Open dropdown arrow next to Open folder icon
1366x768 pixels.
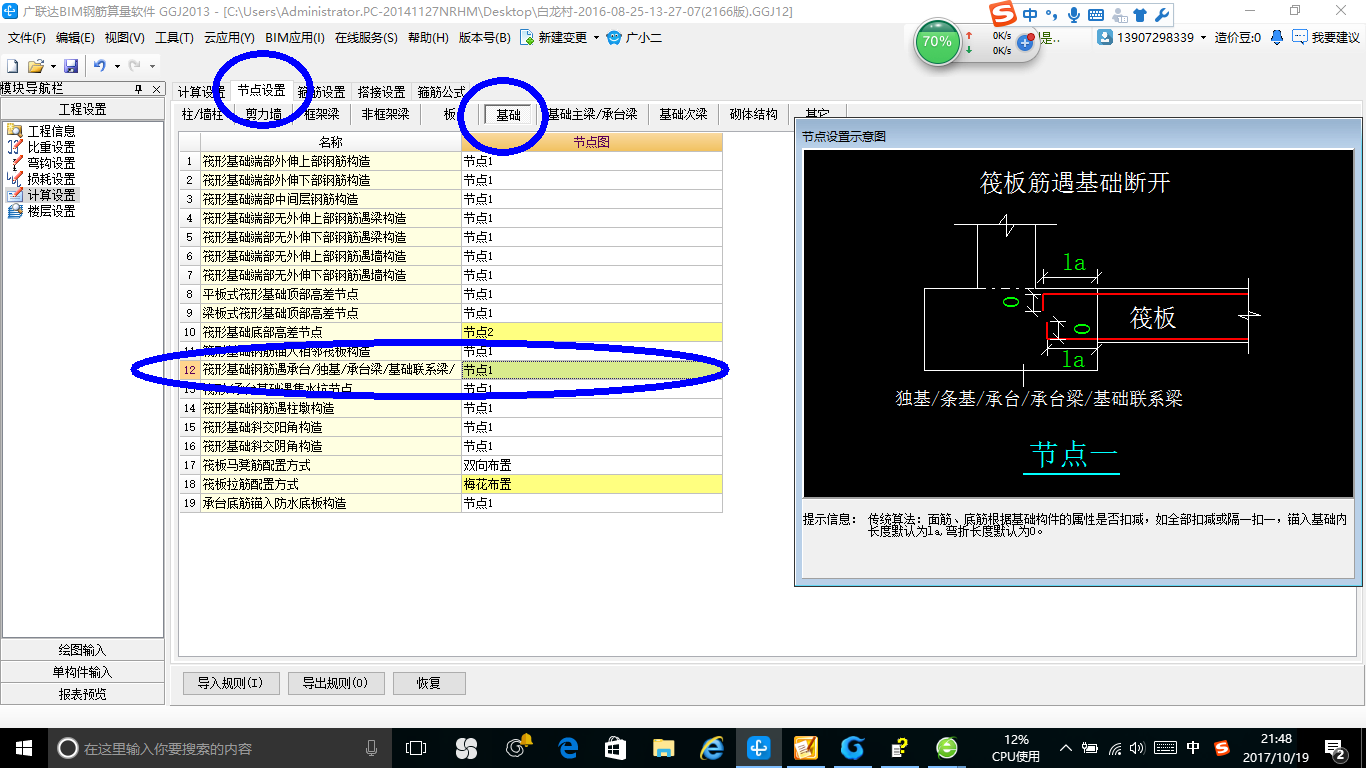[53, 66]
